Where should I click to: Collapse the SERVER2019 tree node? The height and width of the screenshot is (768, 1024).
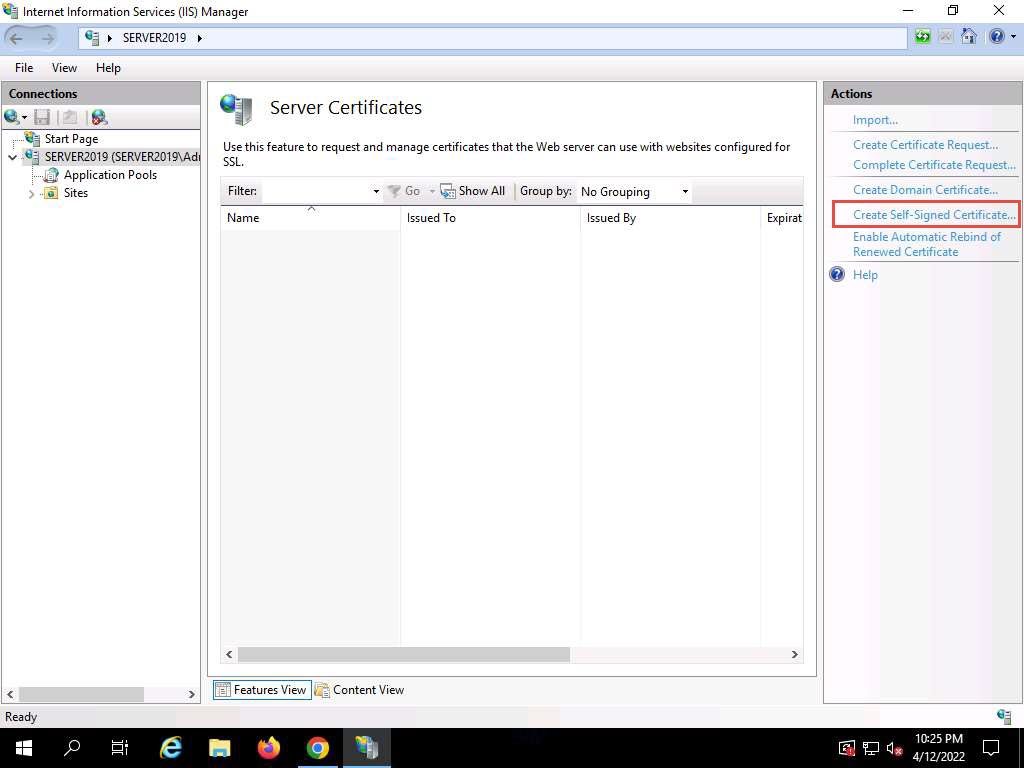[13, 157]
